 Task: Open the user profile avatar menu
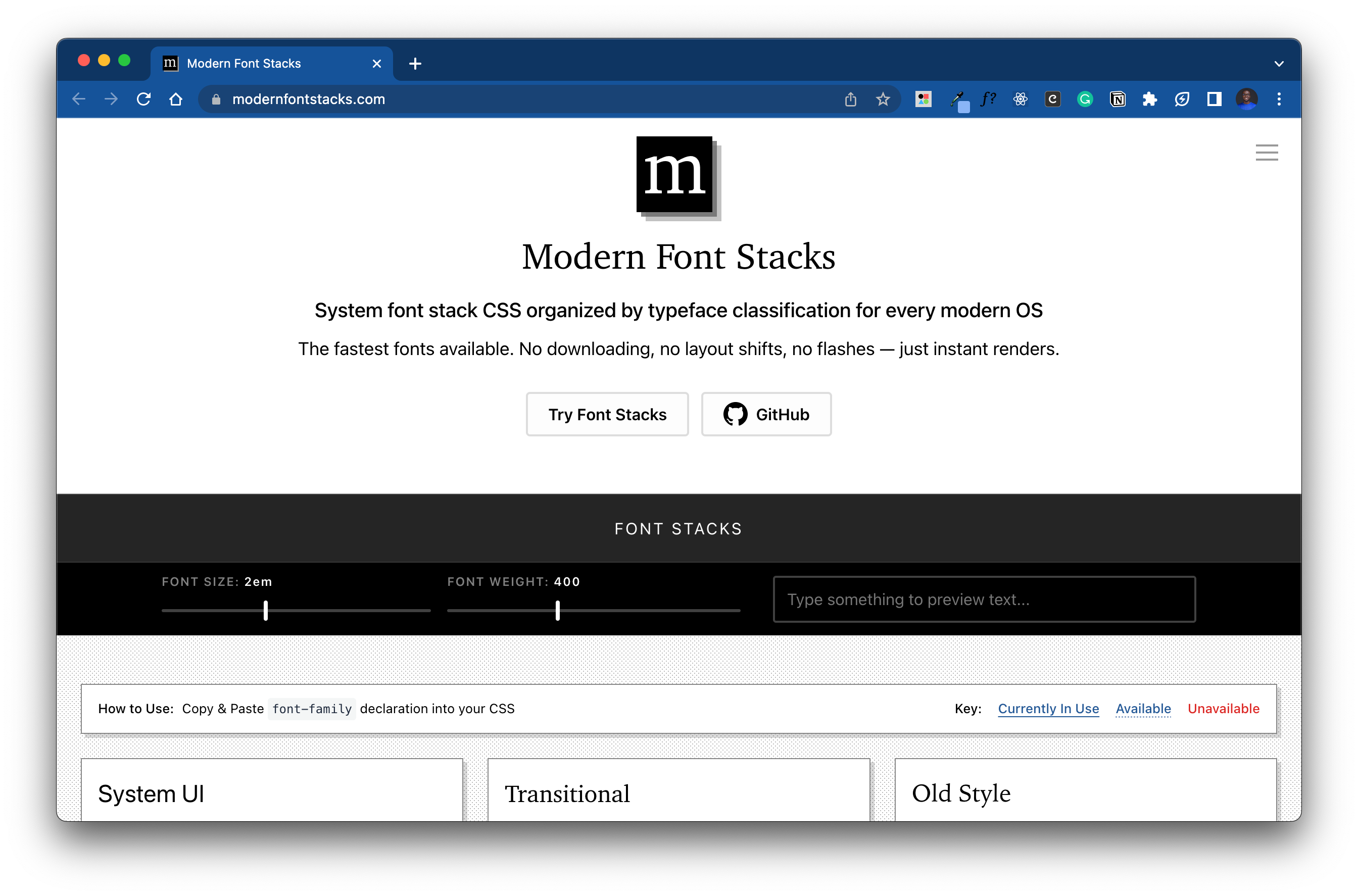click(1246, 99)
